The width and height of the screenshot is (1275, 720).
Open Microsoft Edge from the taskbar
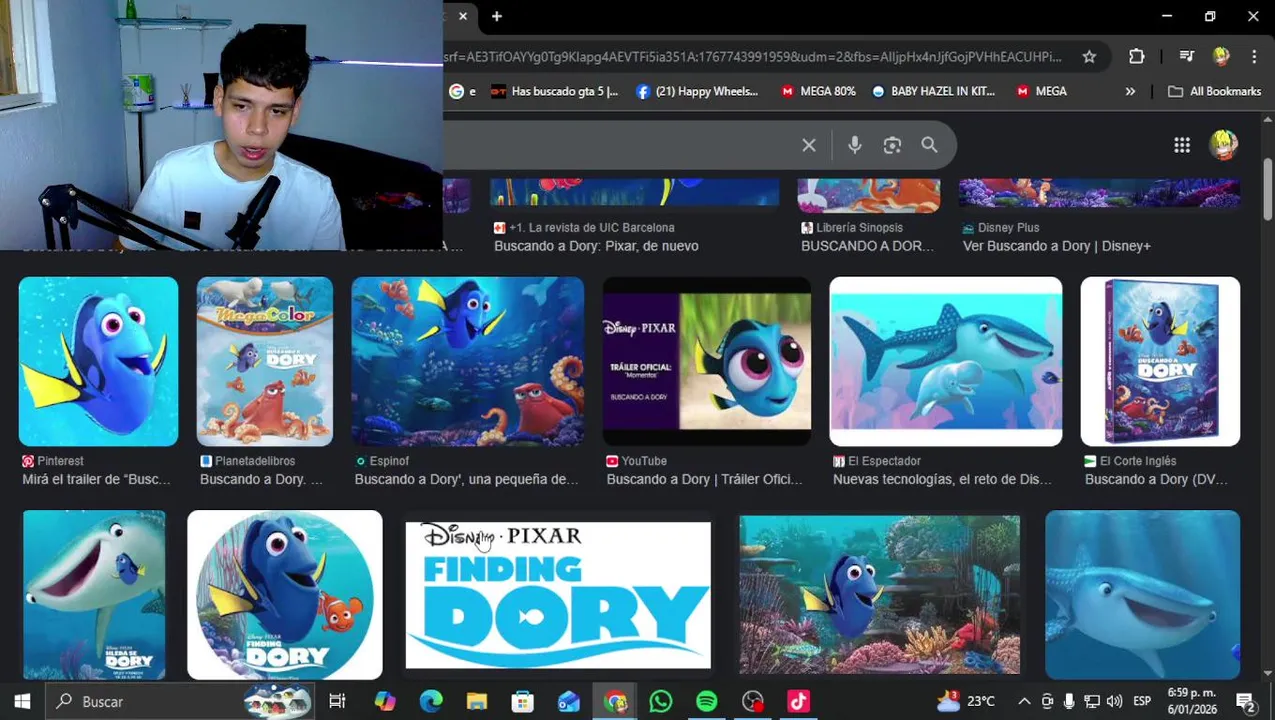click(x=431, y=702)
